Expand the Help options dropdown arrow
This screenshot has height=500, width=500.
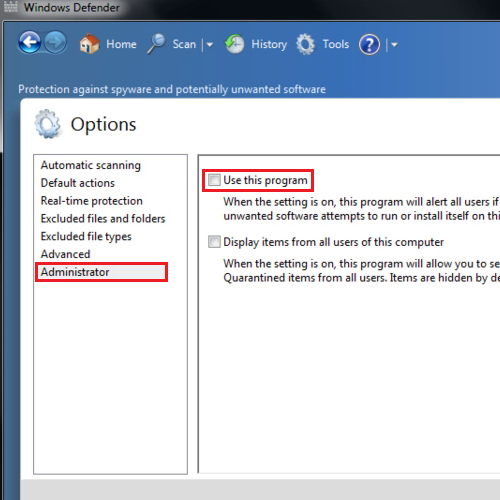tap(394, 44)
